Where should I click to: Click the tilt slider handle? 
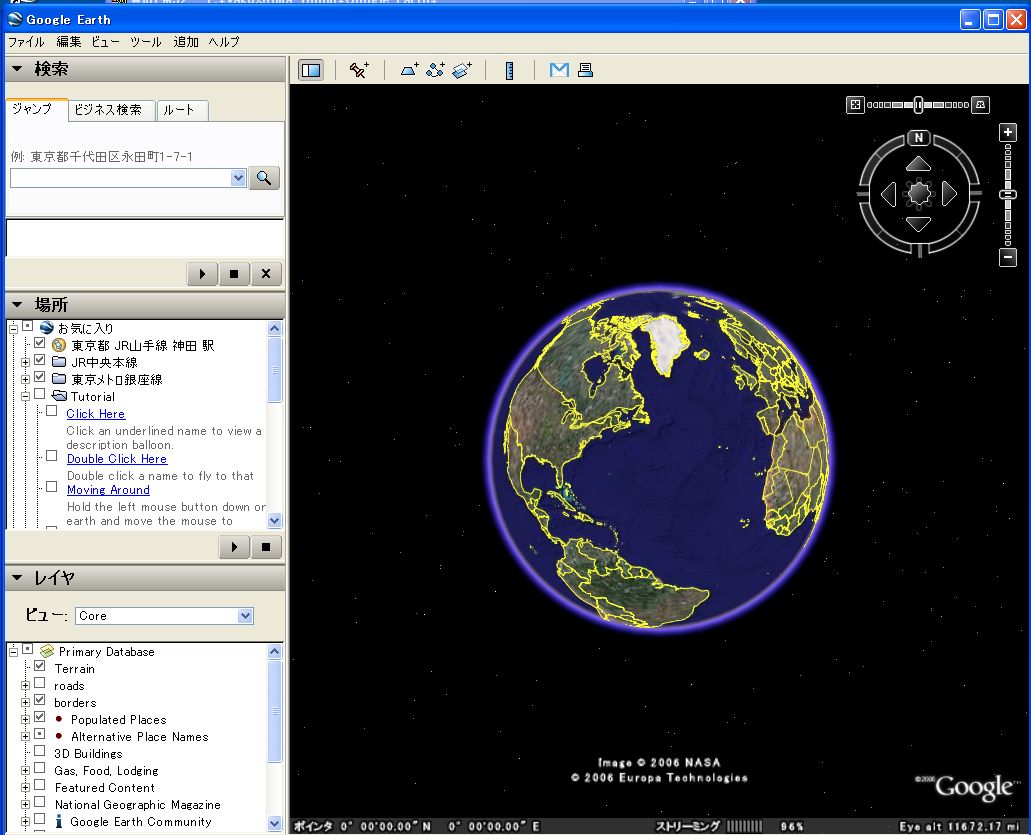tap(918, 105)
